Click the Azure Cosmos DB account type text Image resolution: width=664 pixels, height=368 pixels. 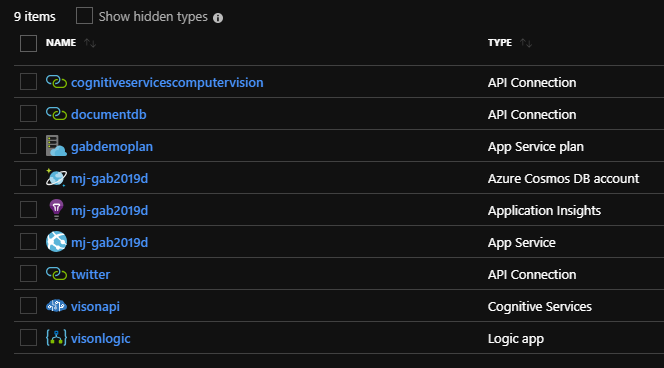(563, 178)
